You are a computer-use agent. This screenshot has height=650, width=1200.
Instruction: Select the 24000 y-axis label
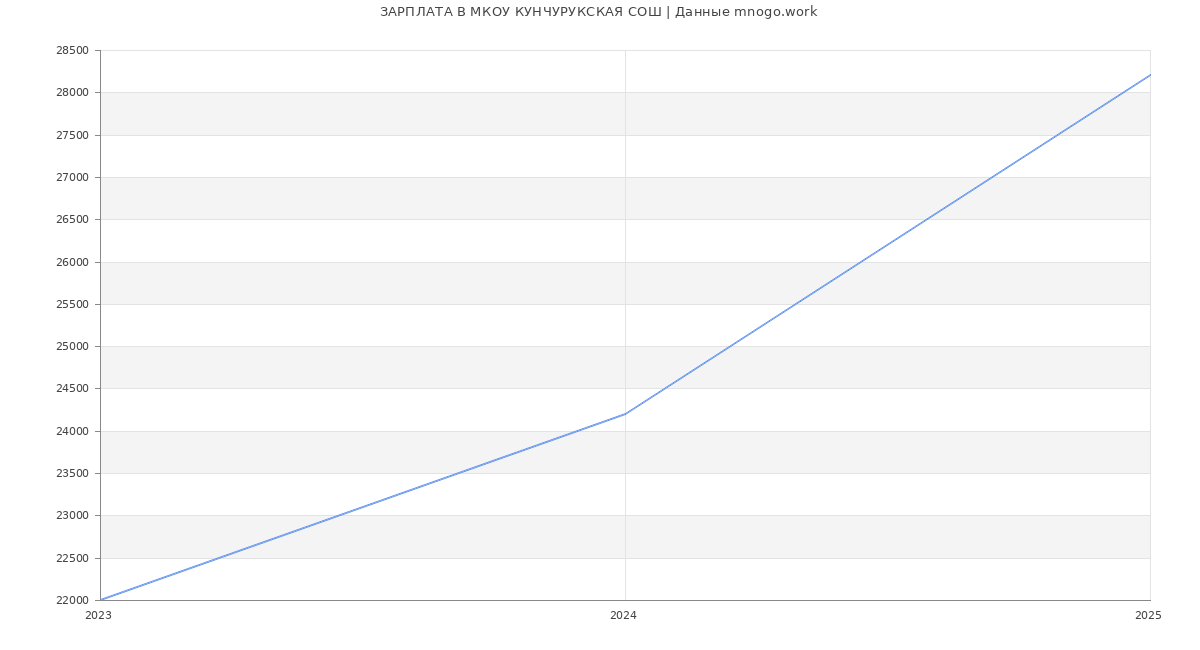tap(72, 431)
